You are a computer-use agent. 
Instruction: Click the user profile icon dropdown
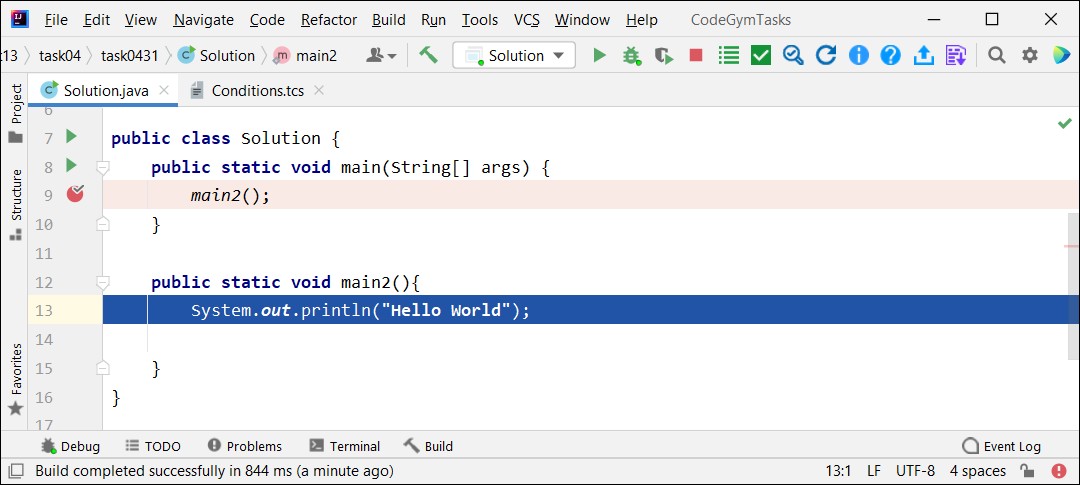381,55
